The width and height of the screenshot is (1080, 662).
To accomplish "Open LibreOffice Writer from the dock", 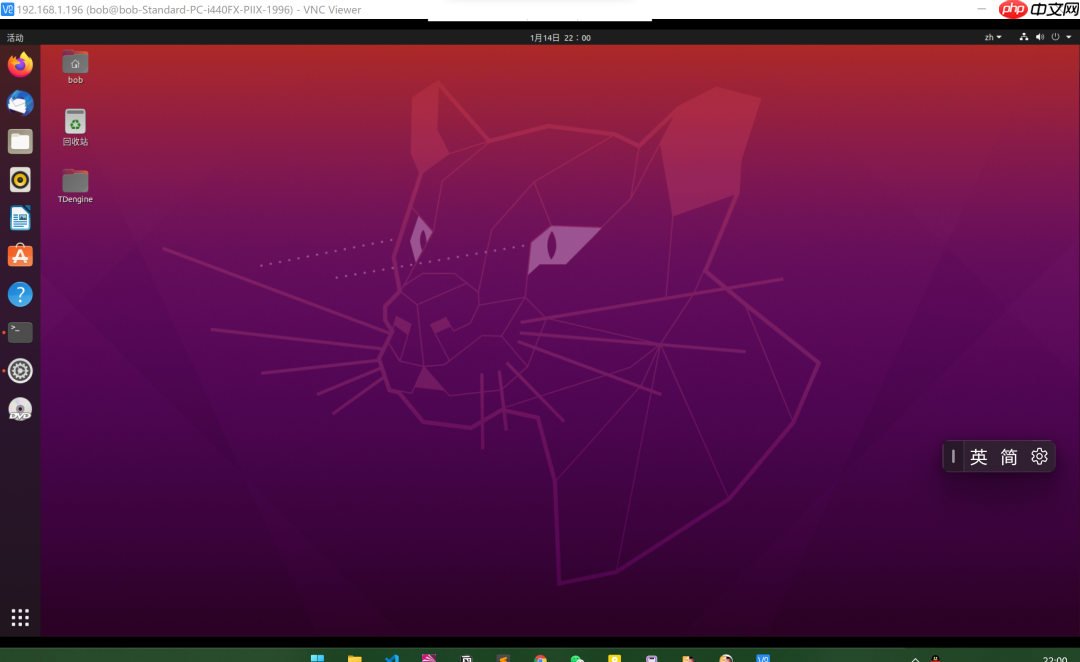I will tap(20, 217).
